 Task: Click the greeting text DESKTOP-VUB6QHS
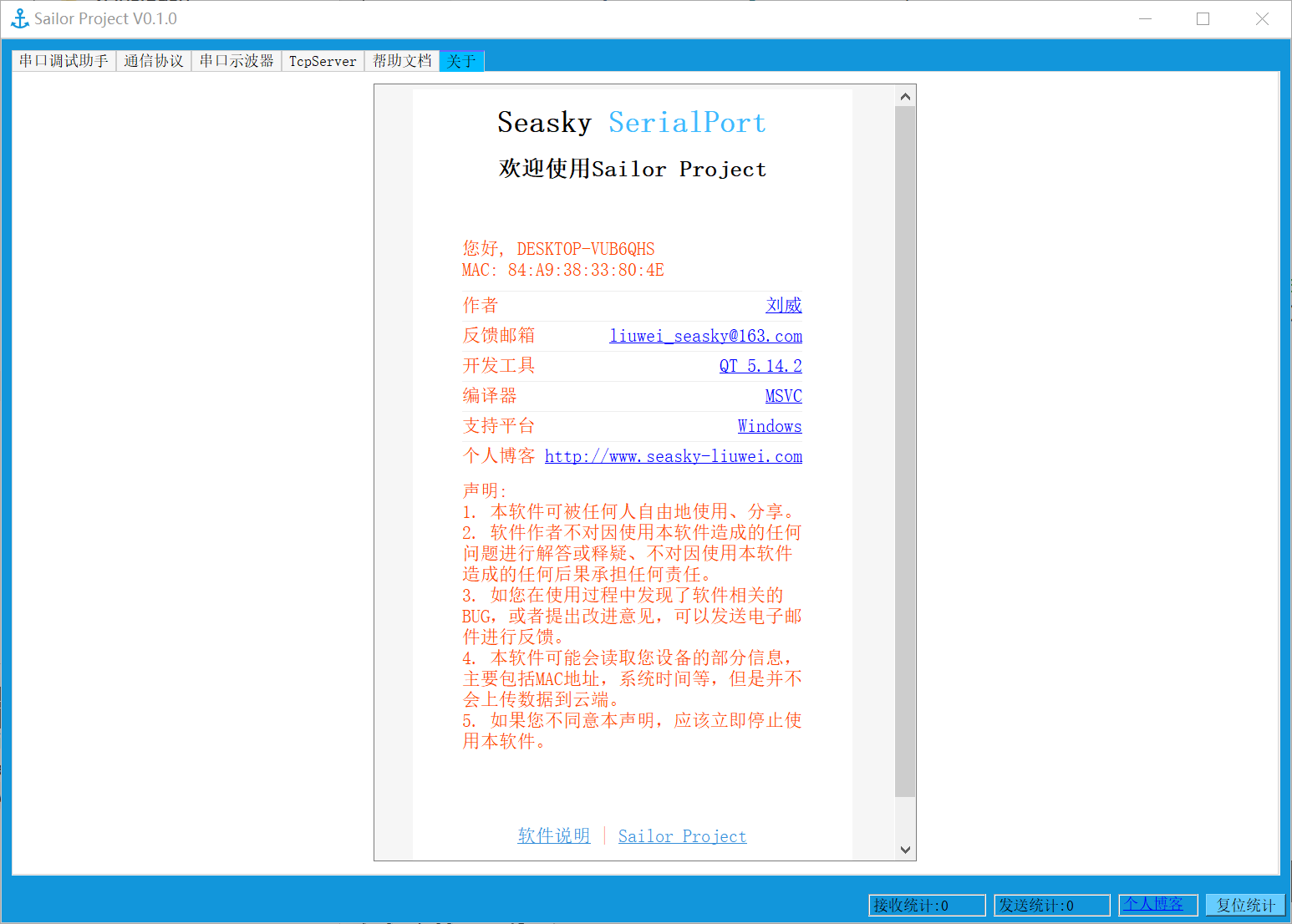[586, 249]
